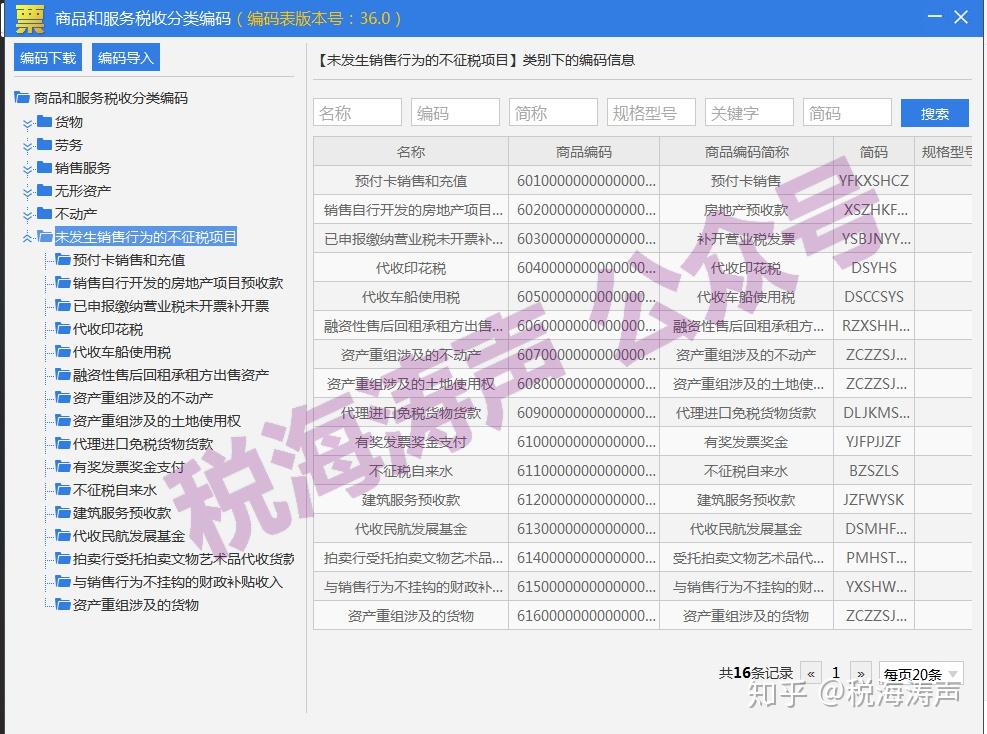Select the root folder icon 商品和服务税收分类编码
Screen dimensions: 987x734
[x=22, y=98]
